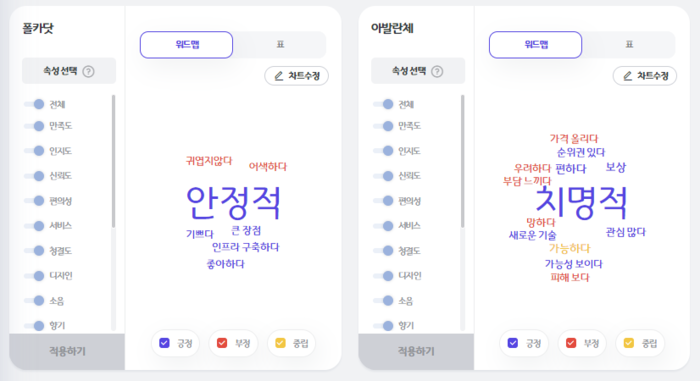
Task: Click the word 안정적 in wordcloud
Action: tap(233, 203)
